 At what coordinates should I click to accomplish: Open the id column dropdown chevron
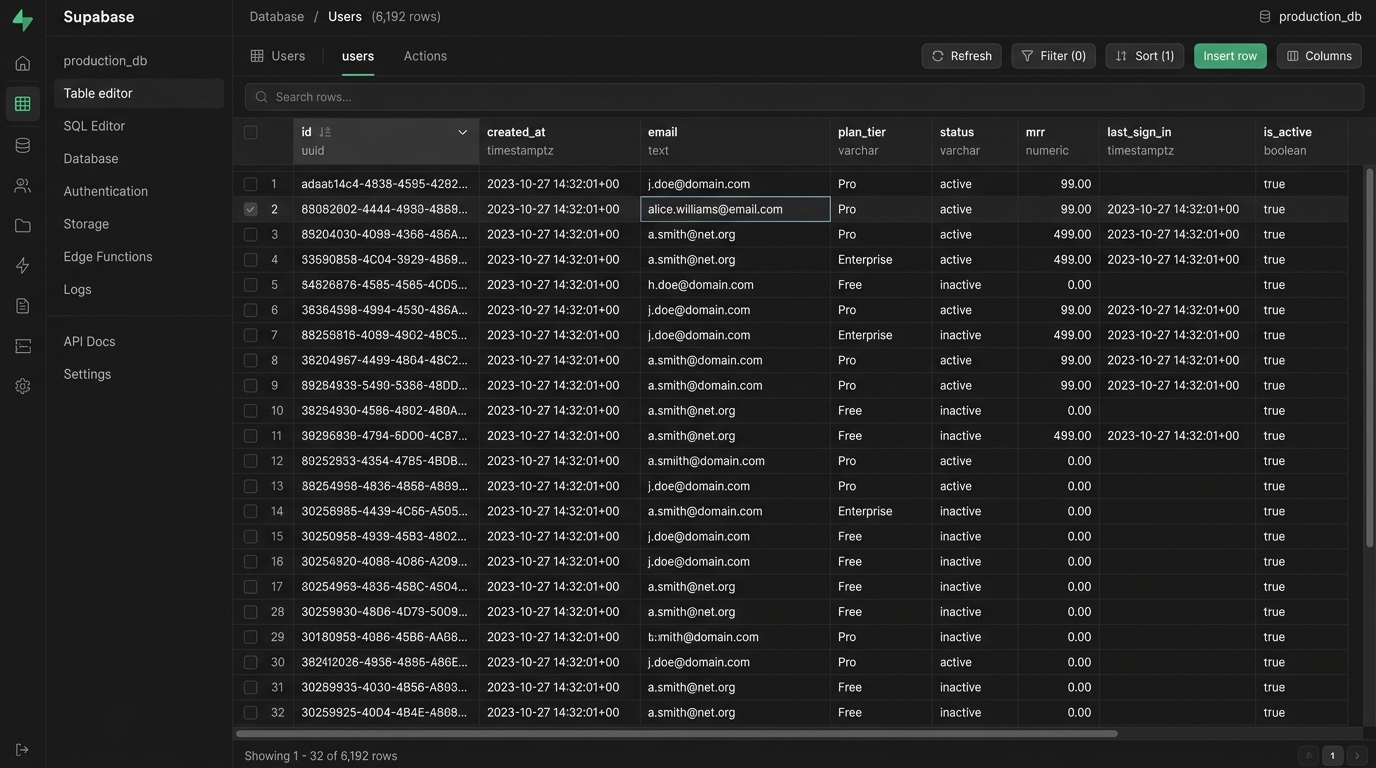pyautogui.click(x=463, y=132)
